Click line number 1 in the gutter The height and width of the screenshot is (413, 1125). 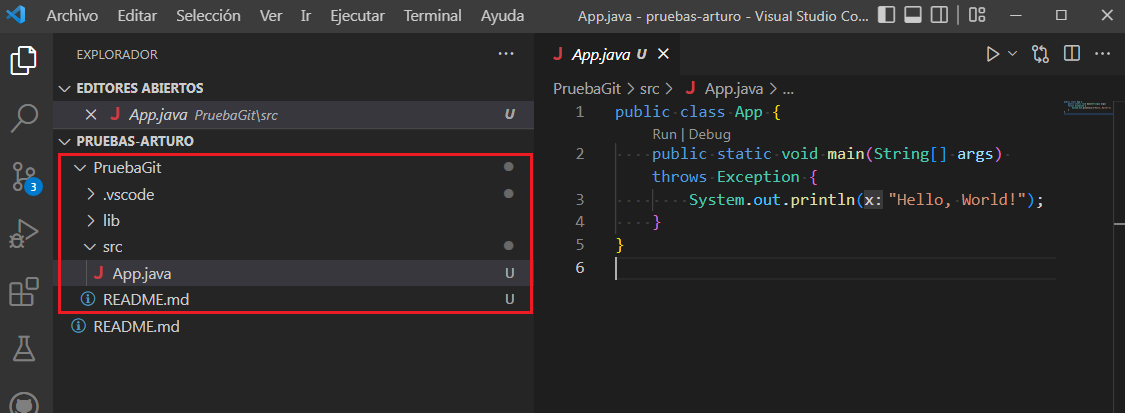(x=580, y=113)
